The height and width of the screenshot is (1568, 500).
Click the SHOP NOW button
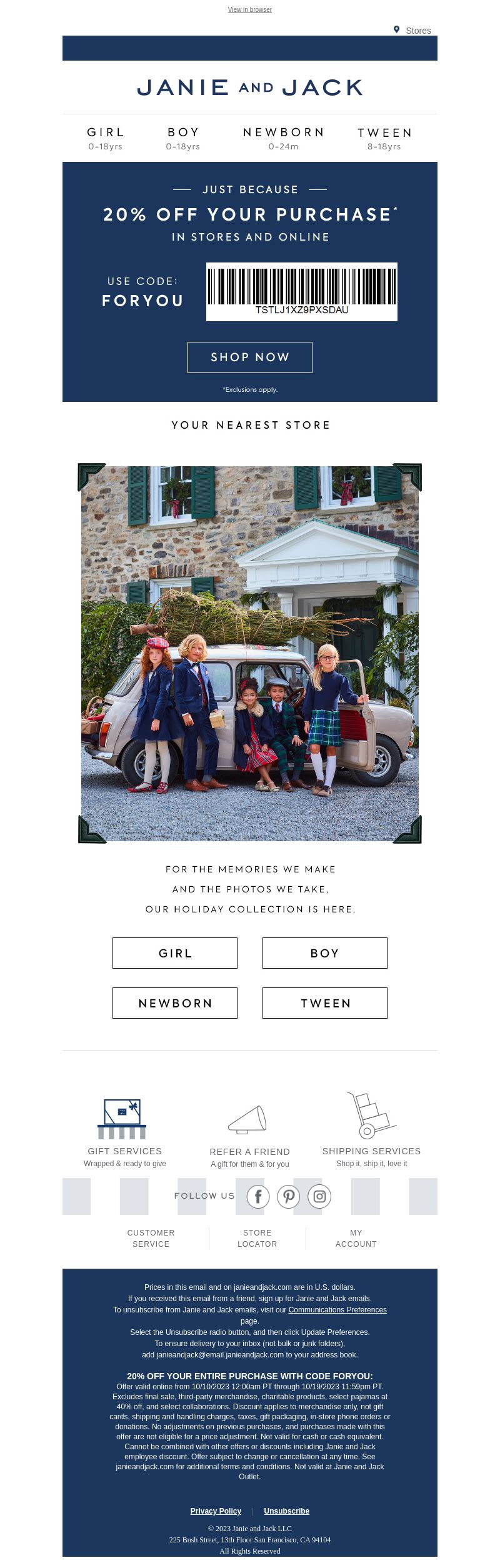[x=250, y=357]
